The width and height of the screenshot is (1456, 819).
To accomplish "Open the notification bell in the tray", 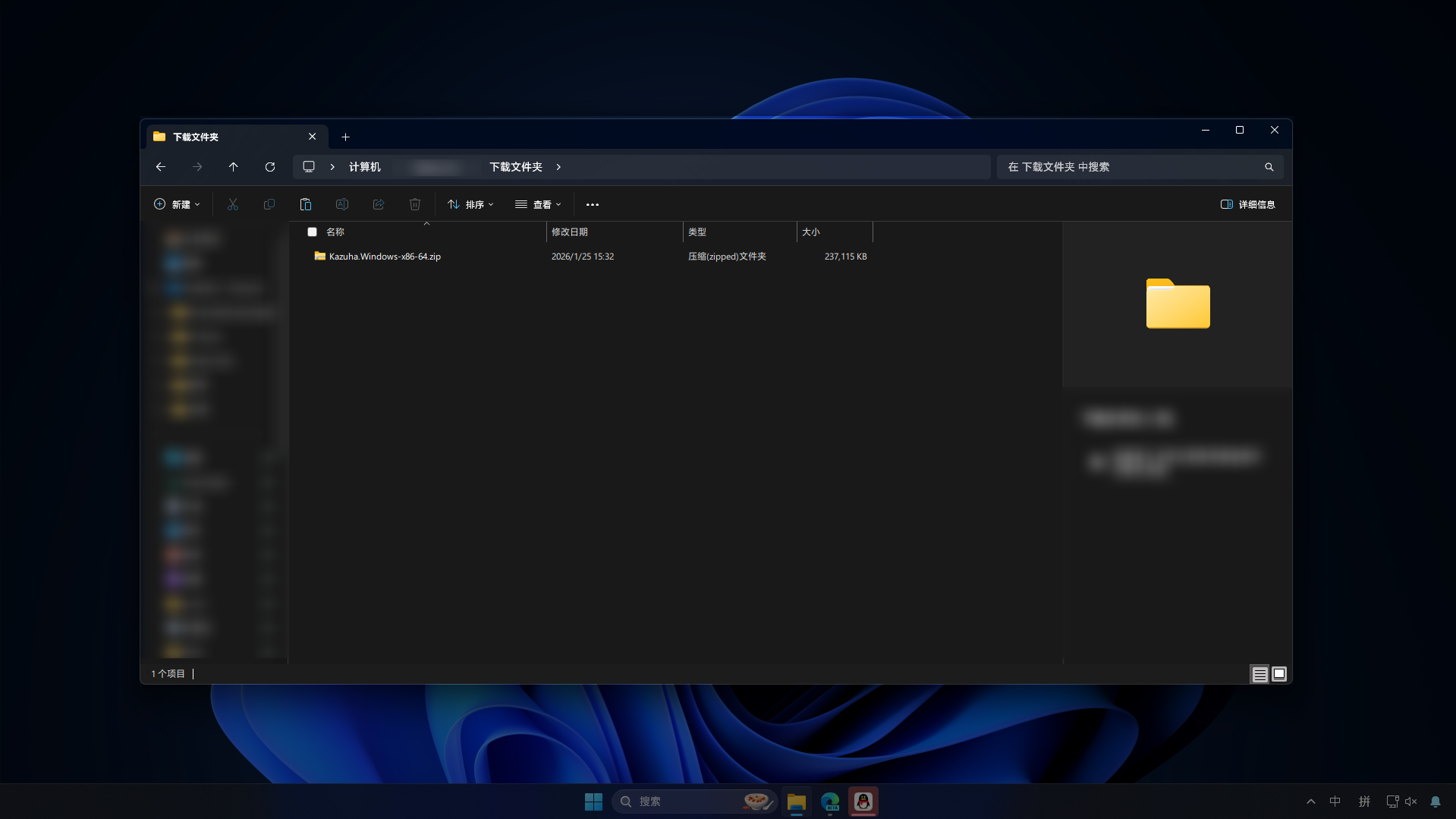I will (1436, 802).
